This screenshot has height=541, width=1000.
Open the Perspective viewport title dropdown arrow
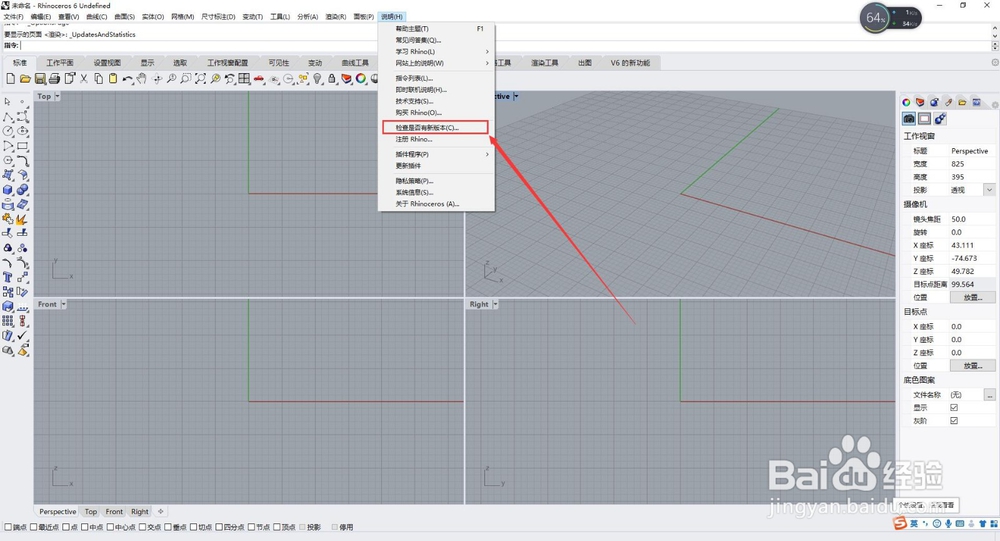pos(516,96)
